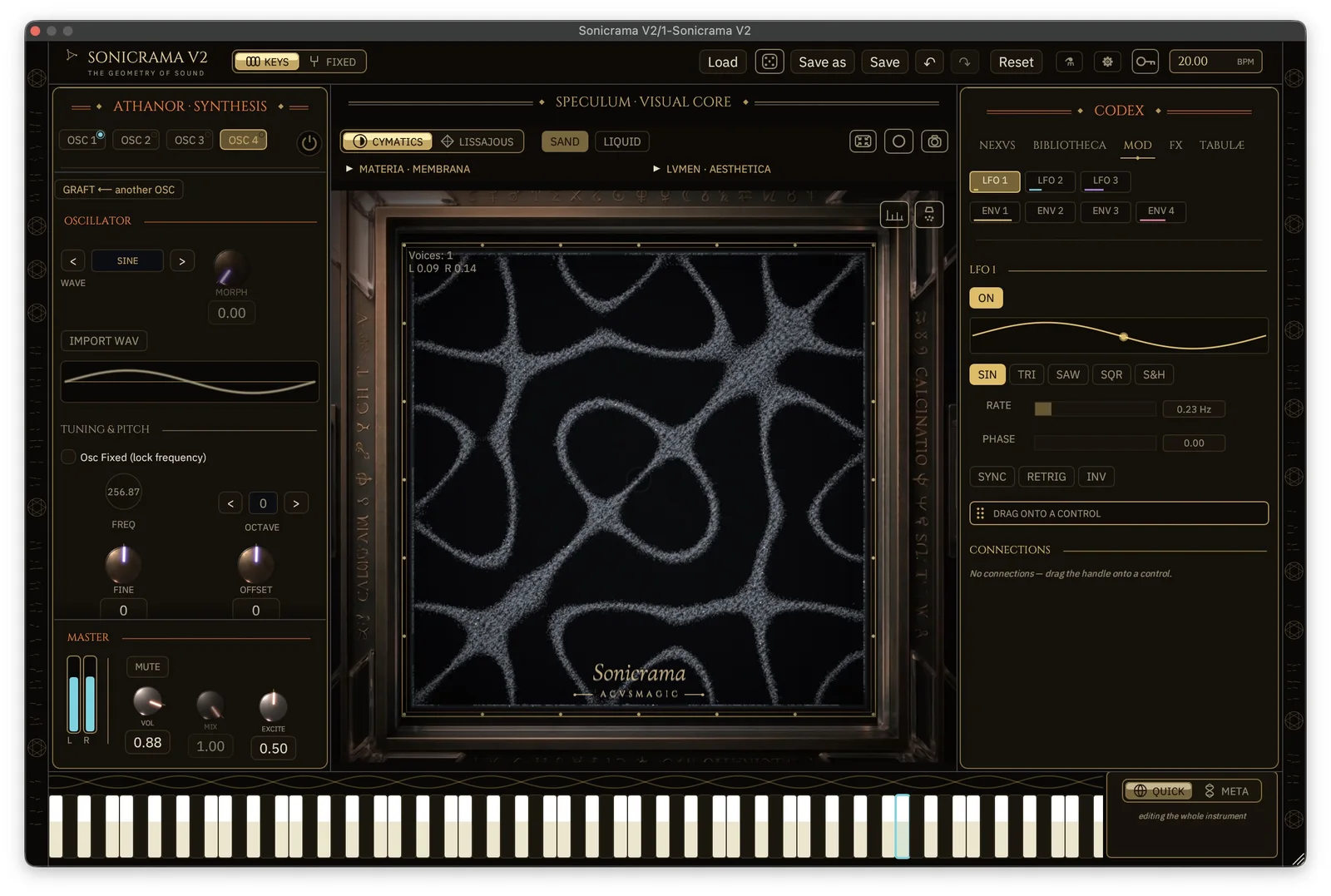This screenshot has width=1331, height=896.
Task: Select previous waveform with left arrow
Action: click(x=73, y=261)
